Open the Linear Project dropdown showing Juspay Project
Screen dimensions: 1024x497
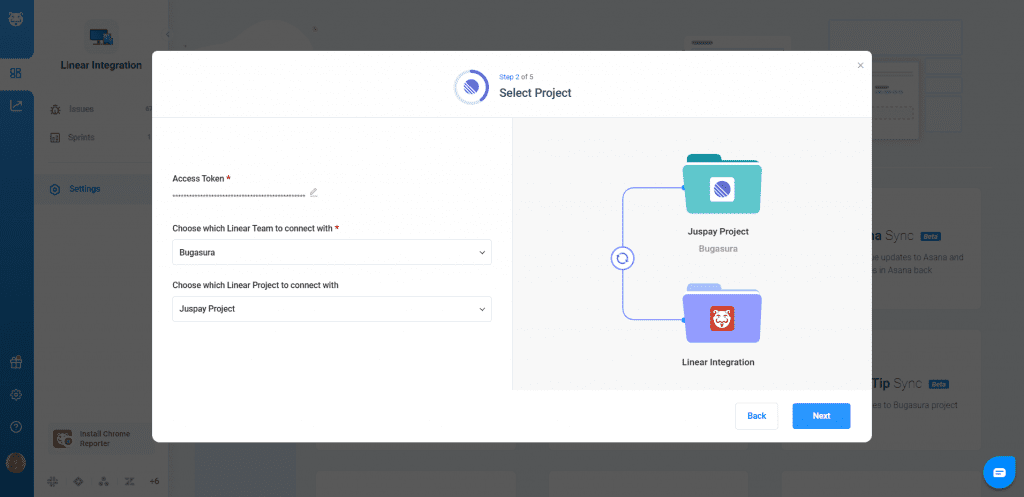[332, 309]
